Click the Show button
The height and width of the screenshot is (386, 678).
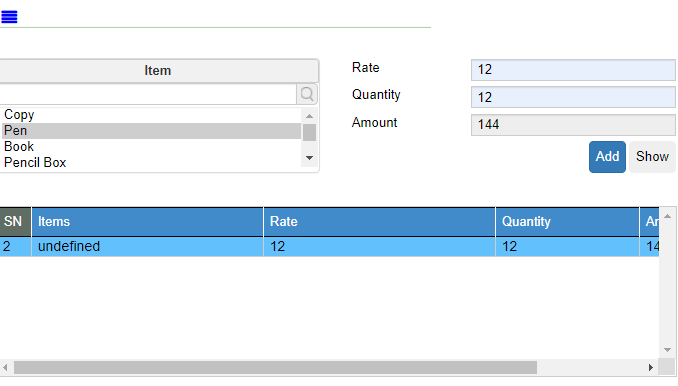coord(652,156)
